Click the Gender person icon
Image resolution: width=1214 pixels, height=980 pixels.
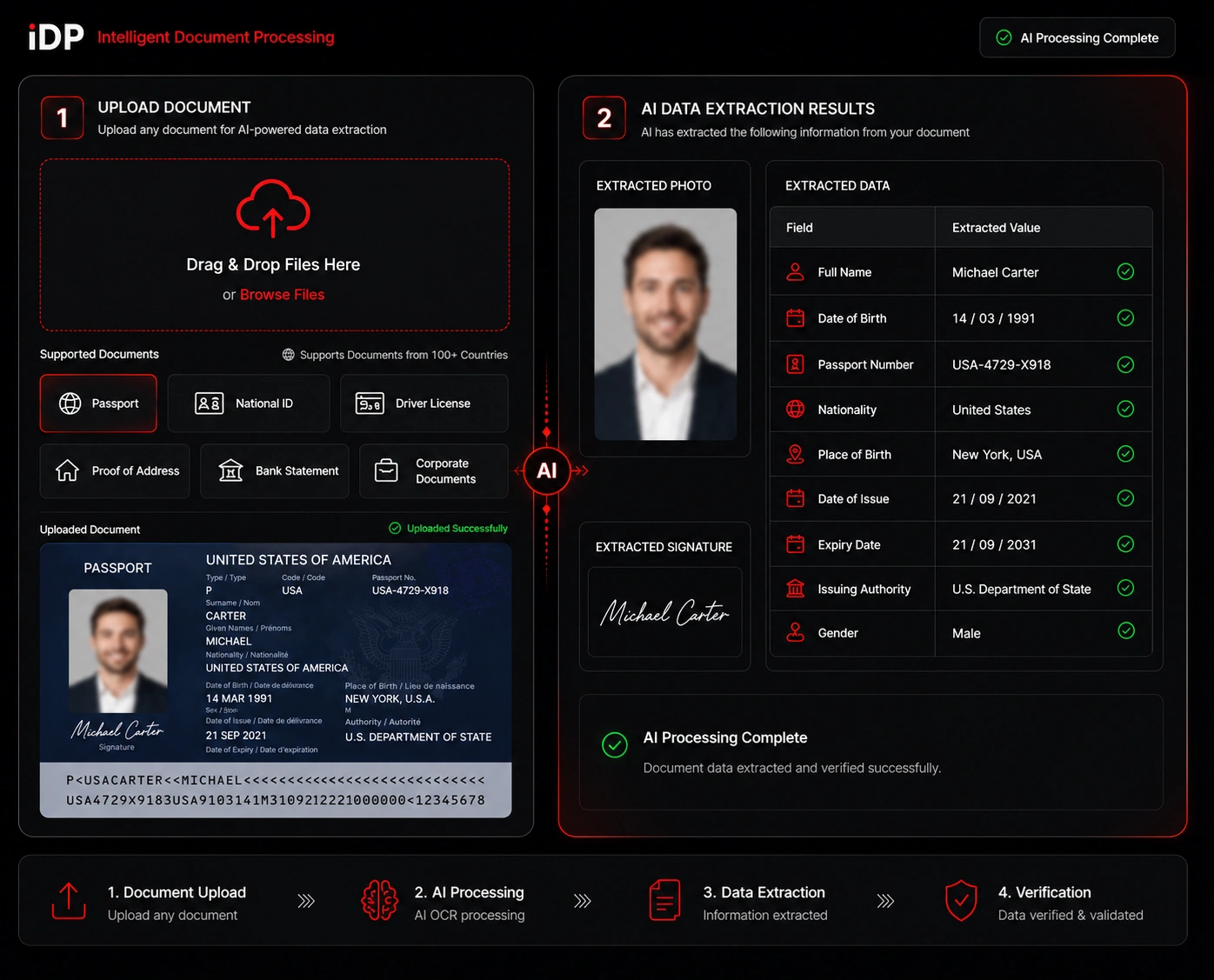point(795,632)
